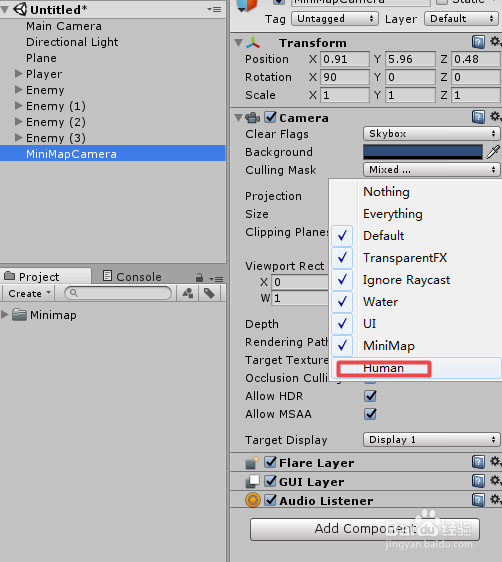Select MiniMapCamera in the Hierarchy

click(113, 154)
